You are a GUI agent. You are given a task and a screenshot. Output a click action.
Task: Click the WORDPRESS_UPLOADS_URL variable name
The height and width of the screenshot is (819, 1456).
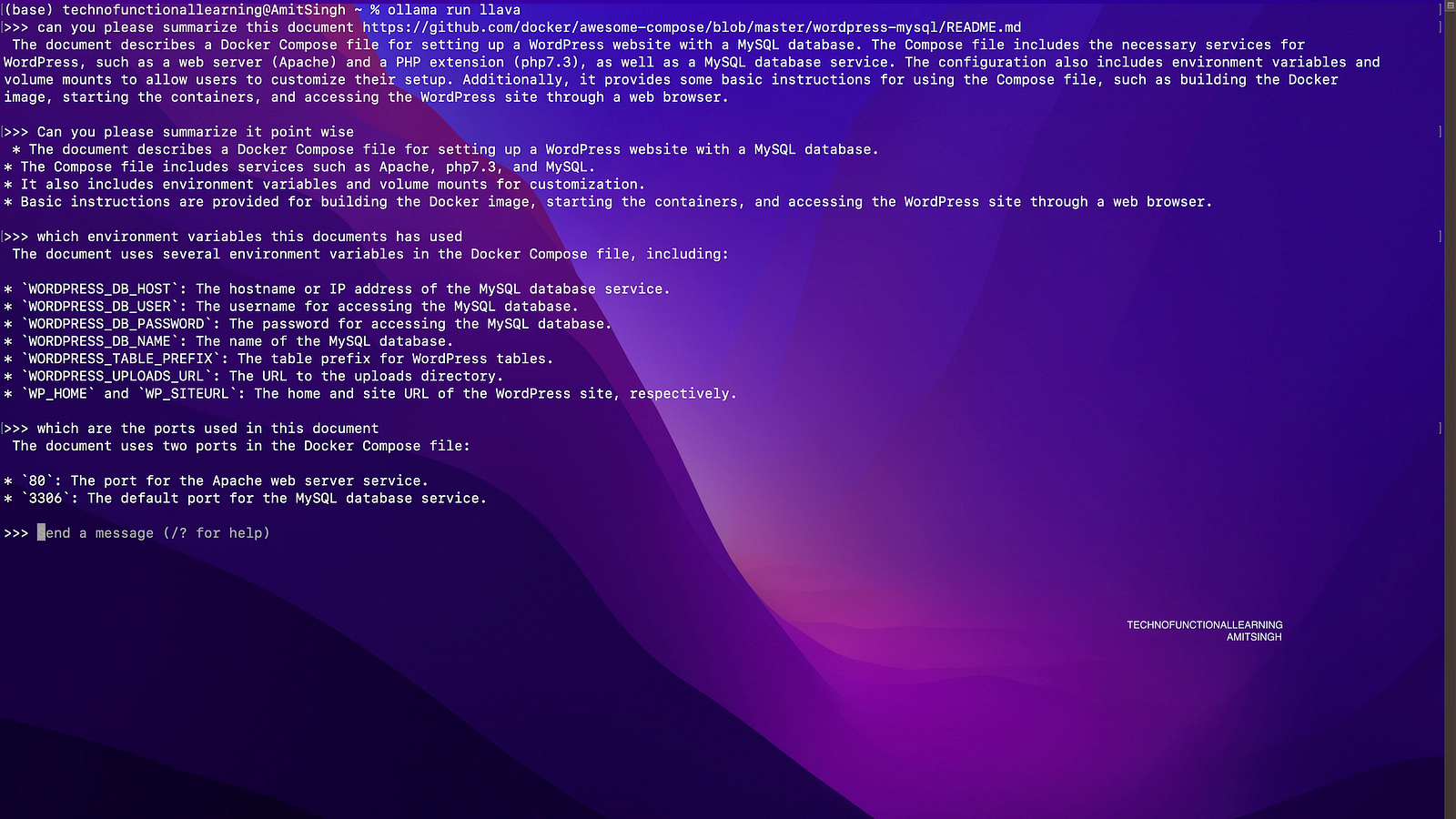click(x=116, y=376)
